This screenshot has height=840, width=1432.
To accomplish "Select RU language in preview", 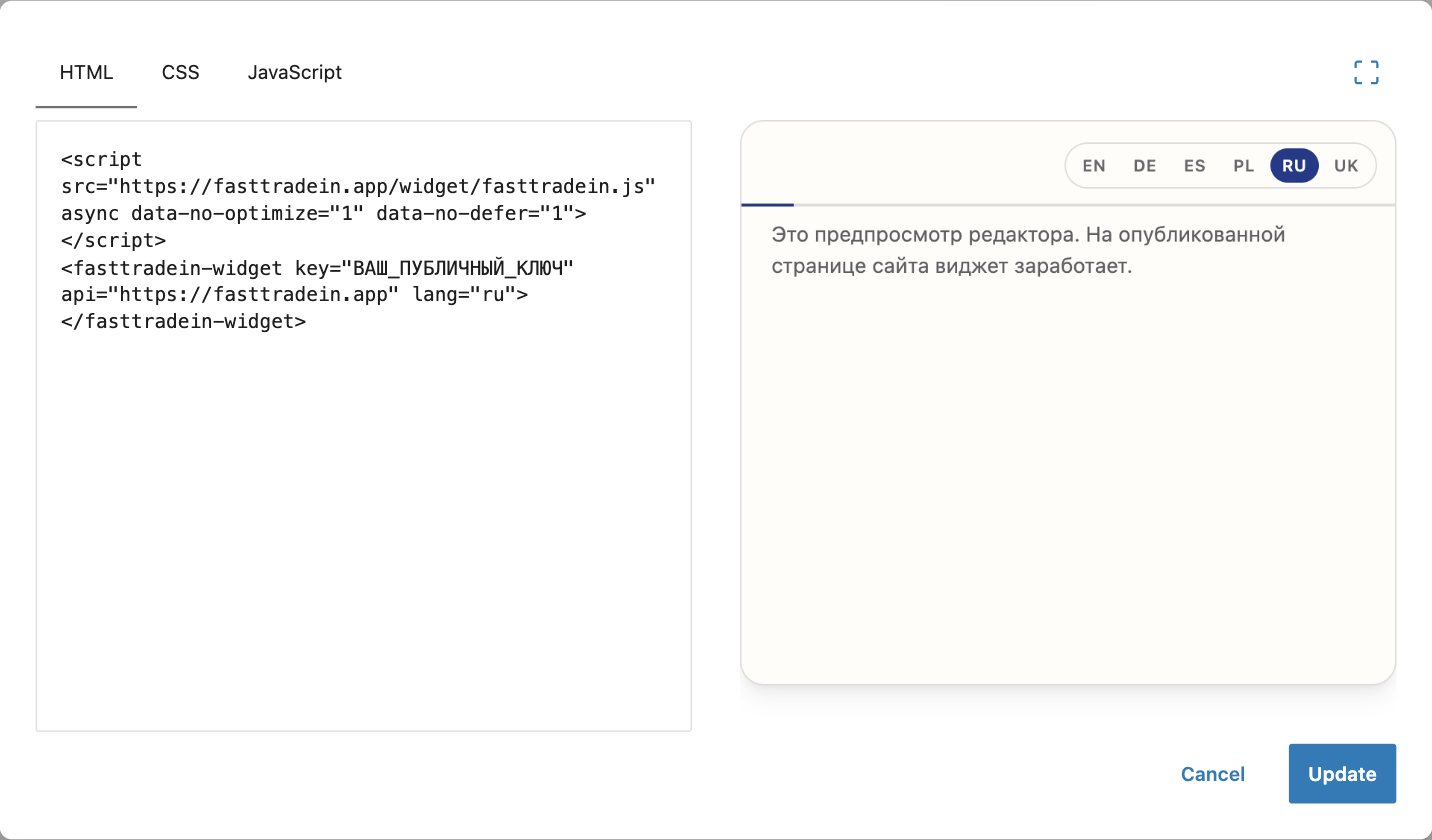I will tap(1295, 166).
